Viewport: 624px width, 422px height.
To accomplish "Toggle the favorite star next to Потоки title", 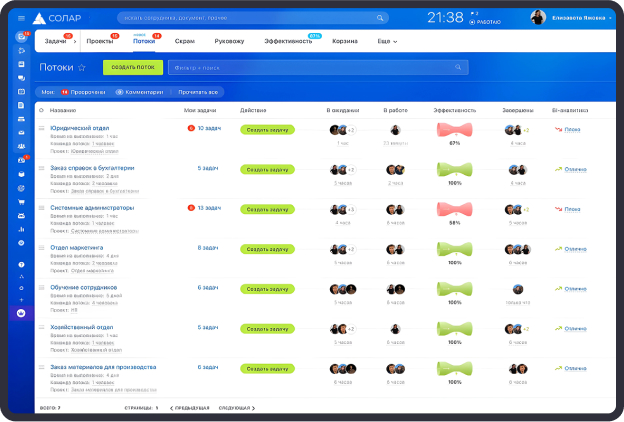I will point(82,67).
